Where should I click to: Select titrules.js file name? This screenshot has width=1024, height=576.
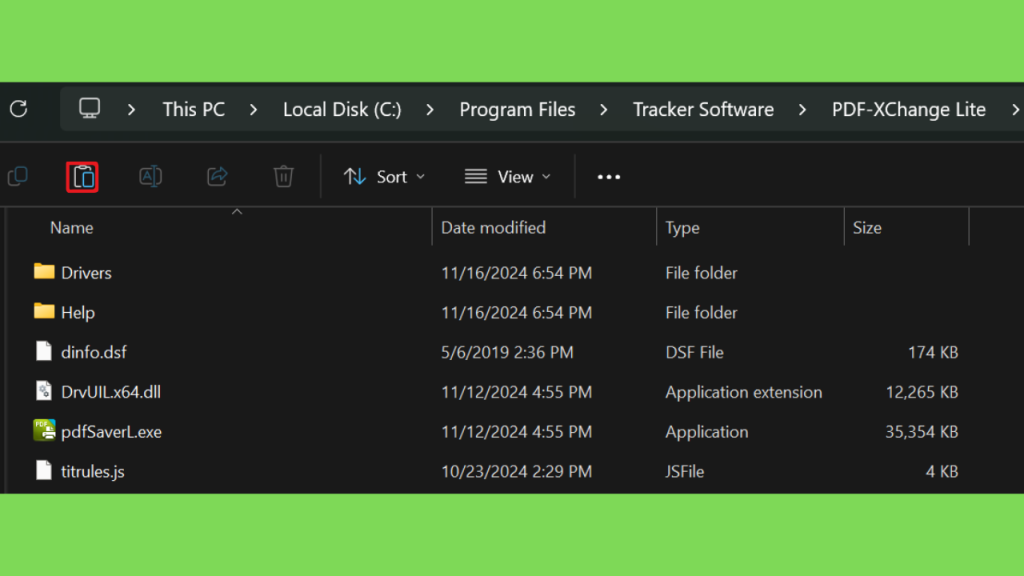[x=92, y=472]
